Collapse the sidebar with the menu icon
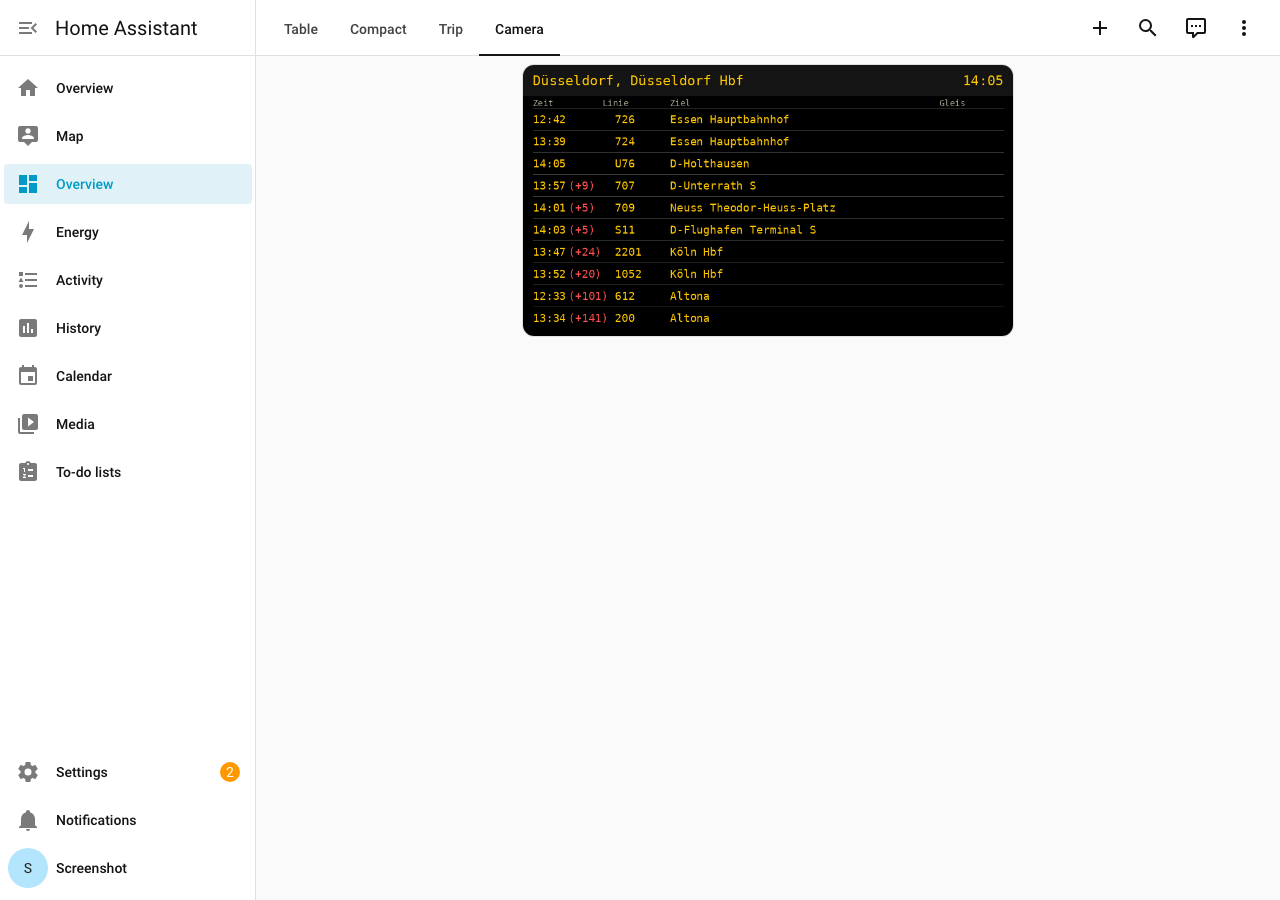The height and width of the screenshot is (900, 1280). pyautogui.click(x=28, y=28)
